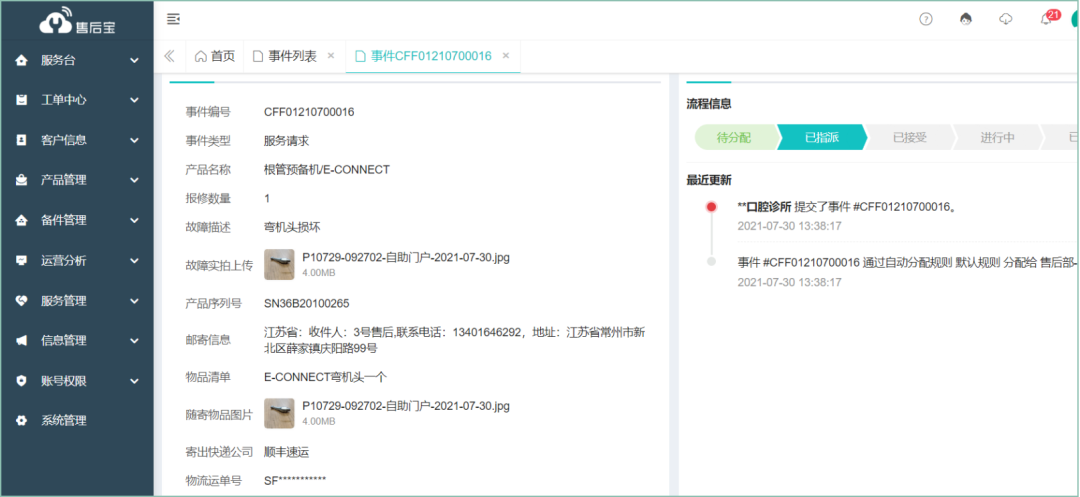Close the 事件列表 tab
Image resolution: width=1080 pixels, height=497 pixels.
click(x=331, y=56)
